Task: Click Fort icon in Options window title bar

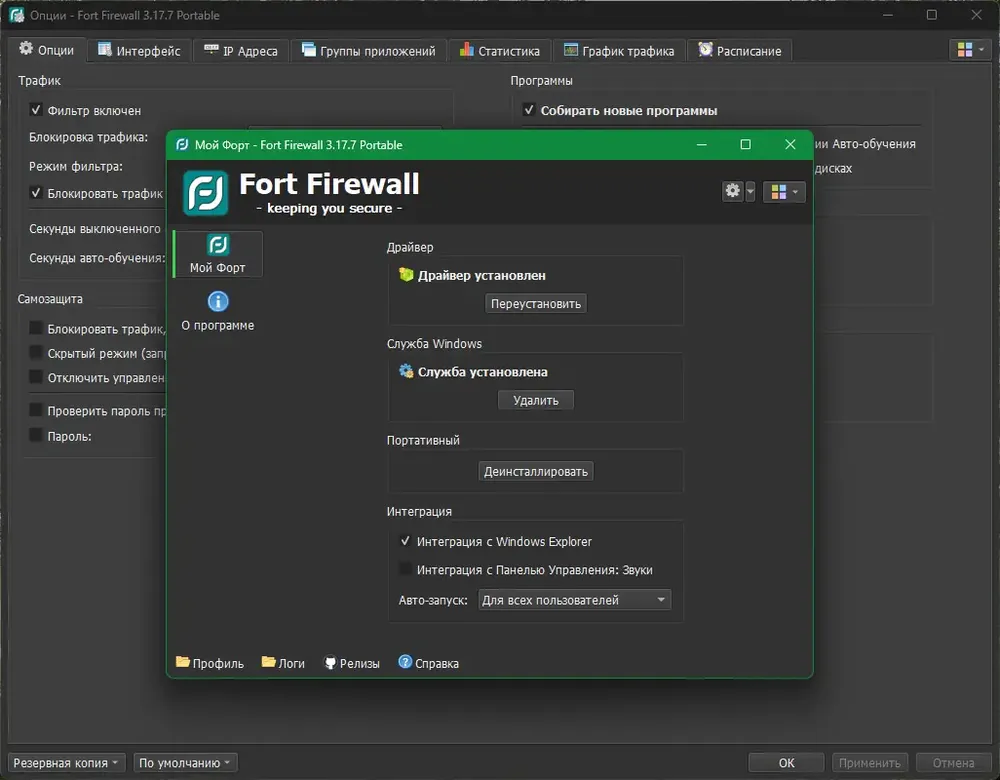Action: coord(17,15)
